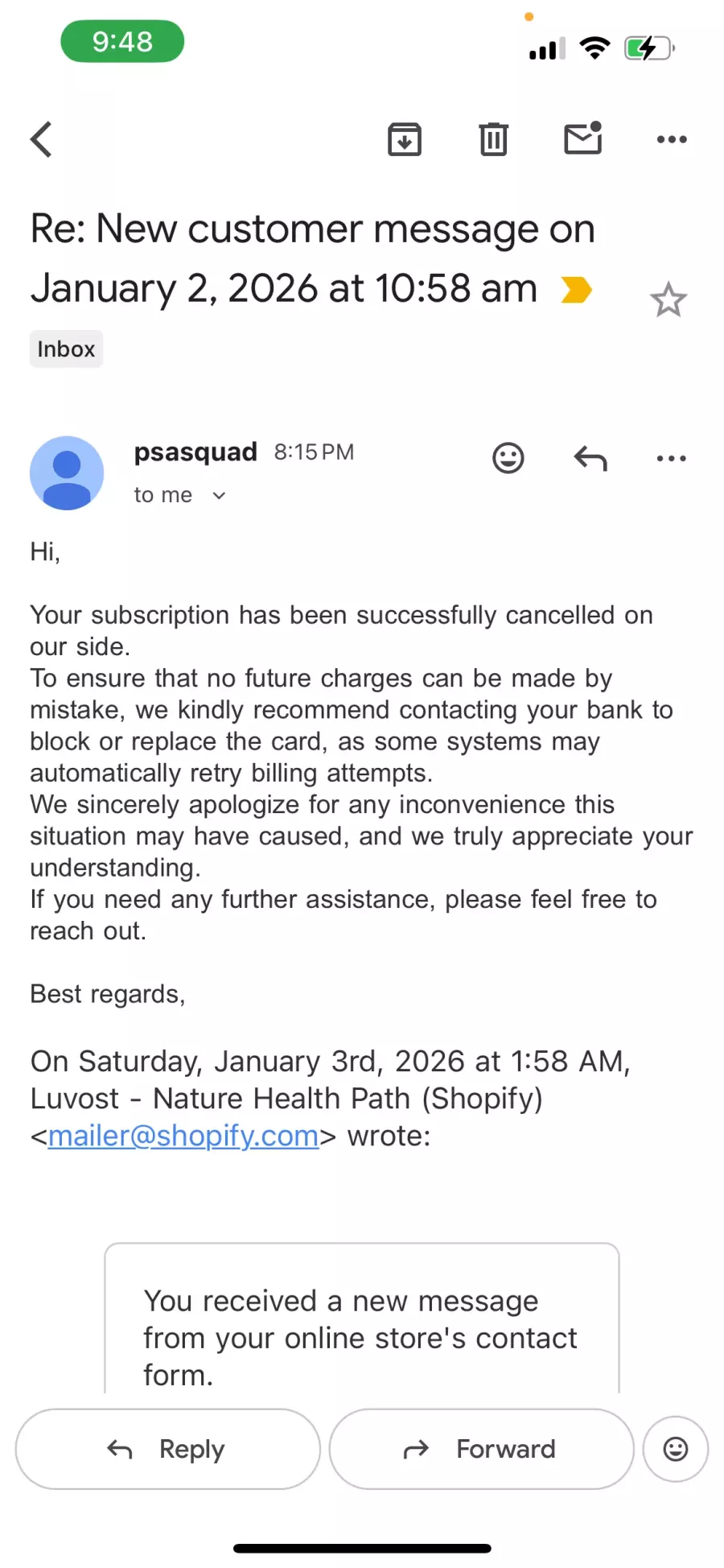The image size is (724, 1568).
Task: Toggle the yellow importance marker
Action: click(576, 290)
